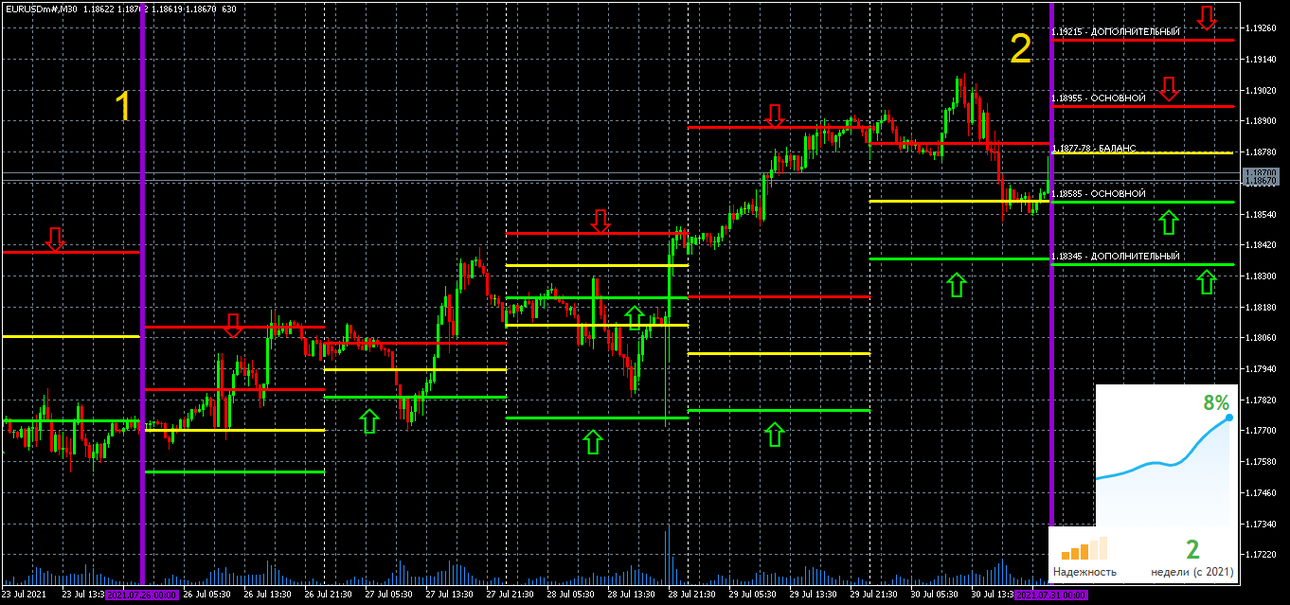Viewport: 1290px width, 605px height.
Task: Select the 1.18955 - ОСНОВНОЙ level label
Action: [x=1098, y=98]
